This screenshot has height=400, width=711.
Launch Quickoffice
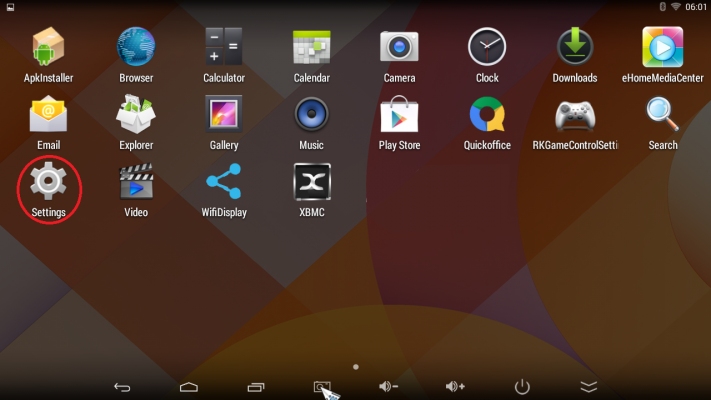coord(487,122)
